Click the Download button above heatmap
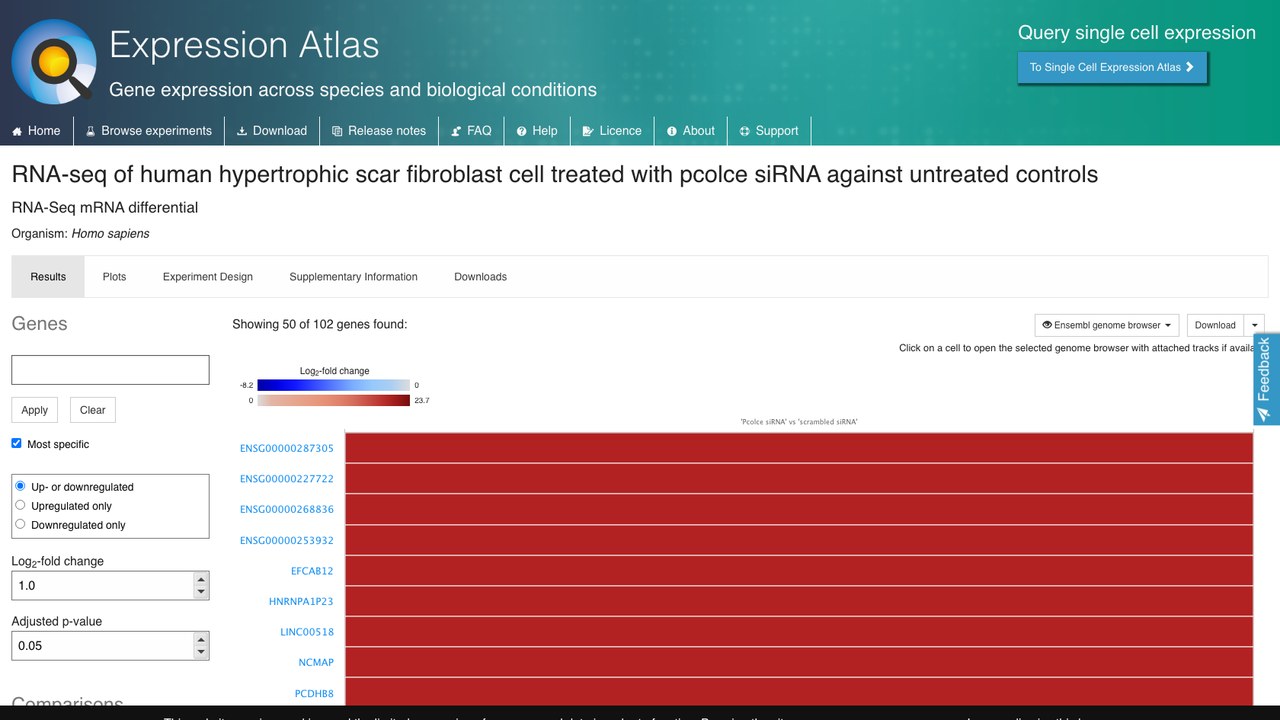Image resolution: width=1280 pixels, height=720 pixels. pyautogui.click(x=1215, y=325)
